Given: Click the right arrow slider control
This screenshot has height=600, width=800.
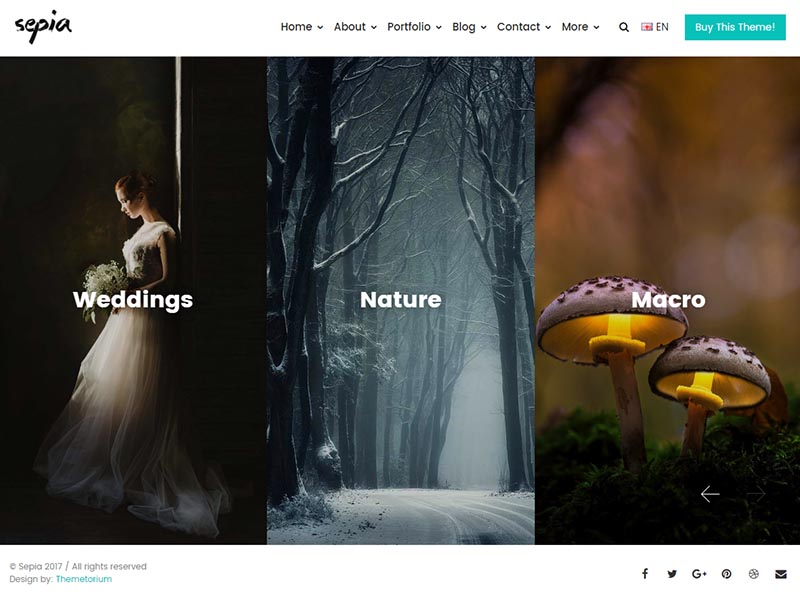Looking at the screenshot, I should [756, 494].
